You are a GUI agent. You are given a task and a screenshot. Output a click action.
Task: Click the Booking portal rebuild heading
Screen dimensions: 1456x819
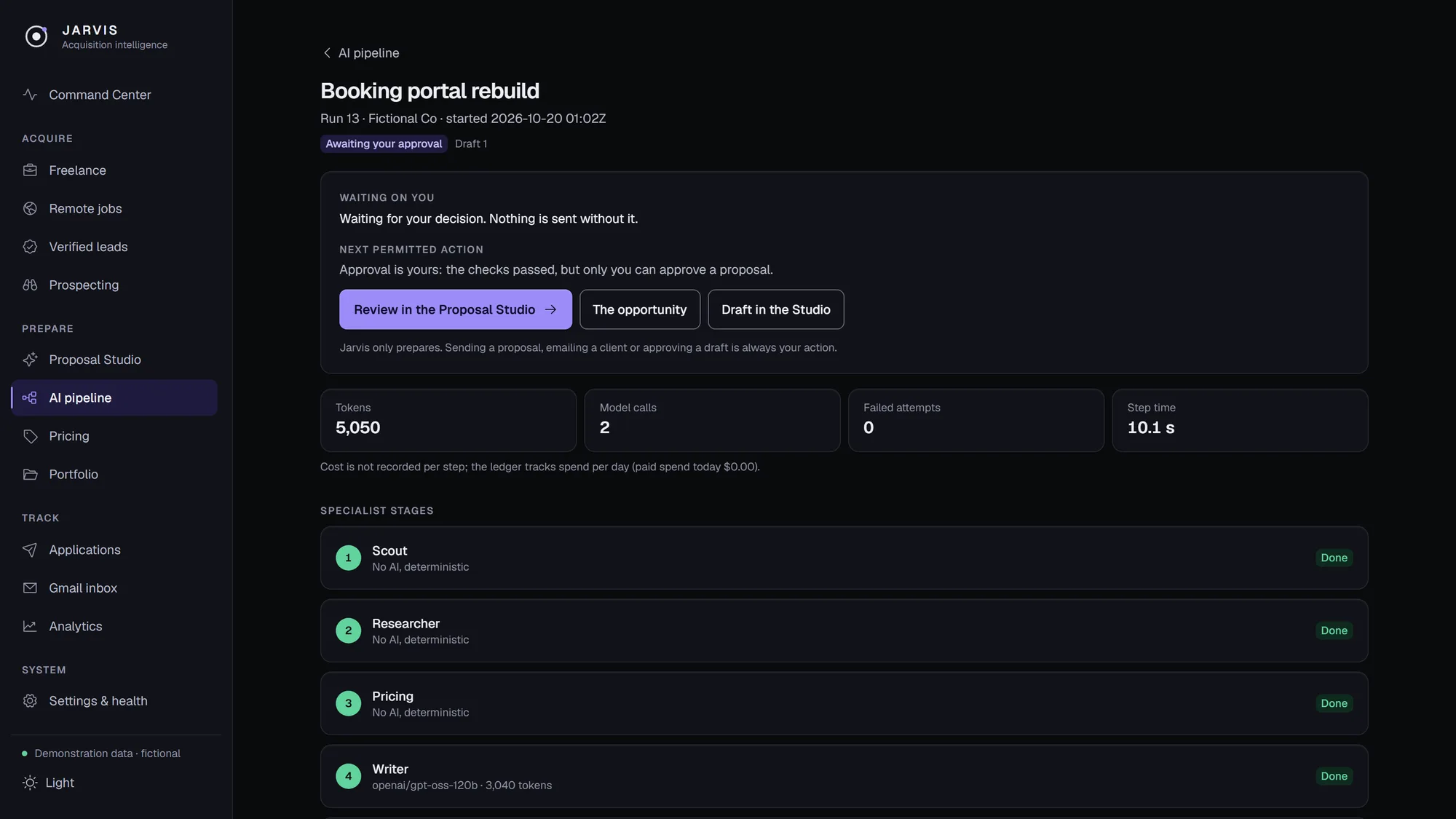click(x=430, y=91)
